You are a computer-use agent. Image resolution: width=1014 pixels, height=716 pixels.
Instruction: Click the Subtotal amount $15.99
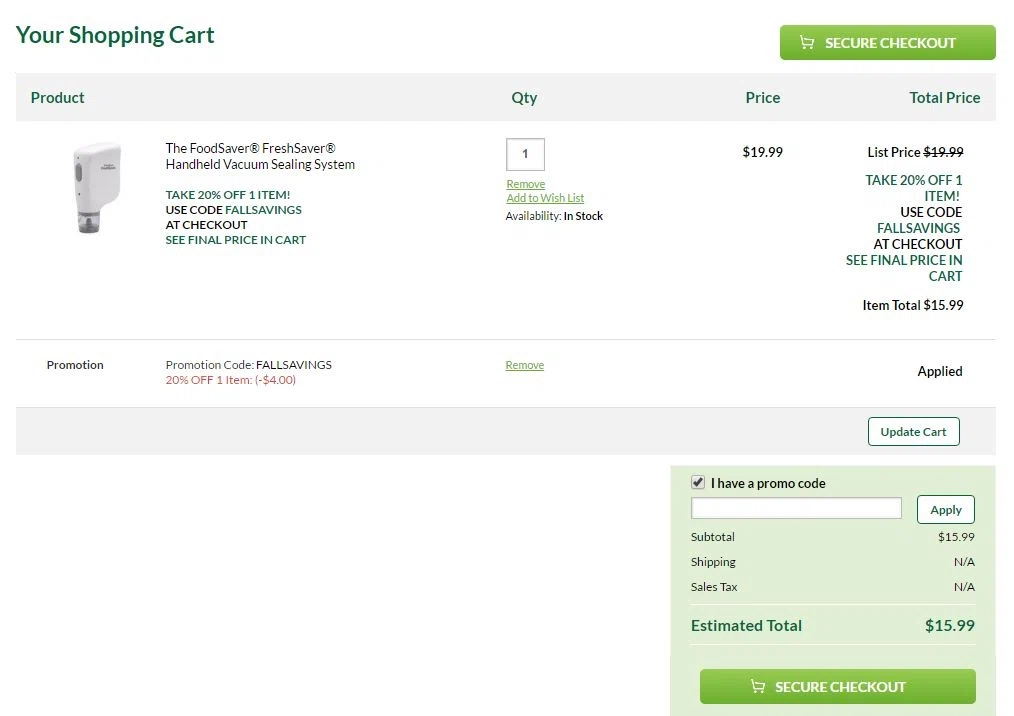click(956, 537)
